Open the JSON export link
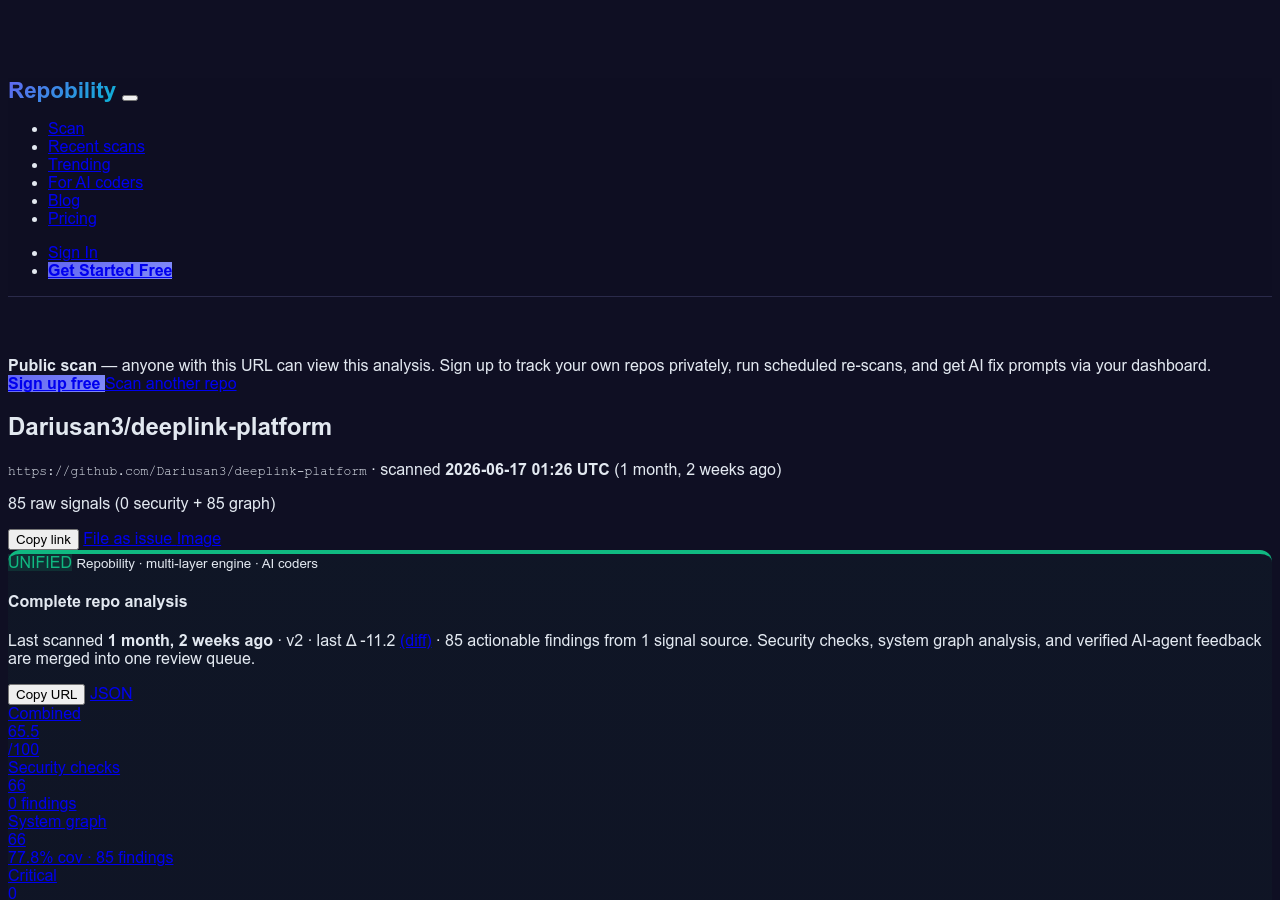 coord(111,693)
